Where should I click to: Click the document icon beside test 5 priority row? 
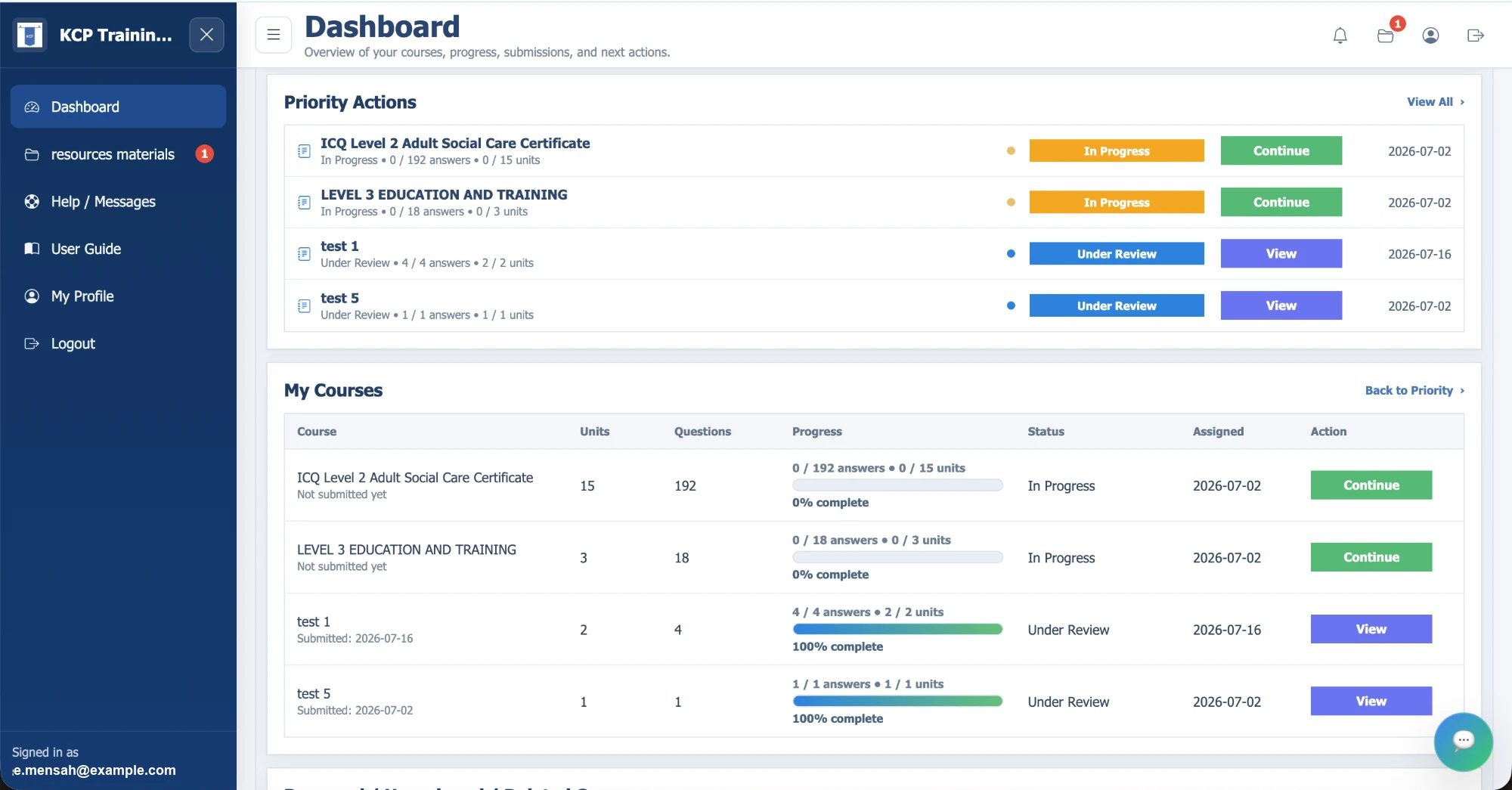pos(304,306)
